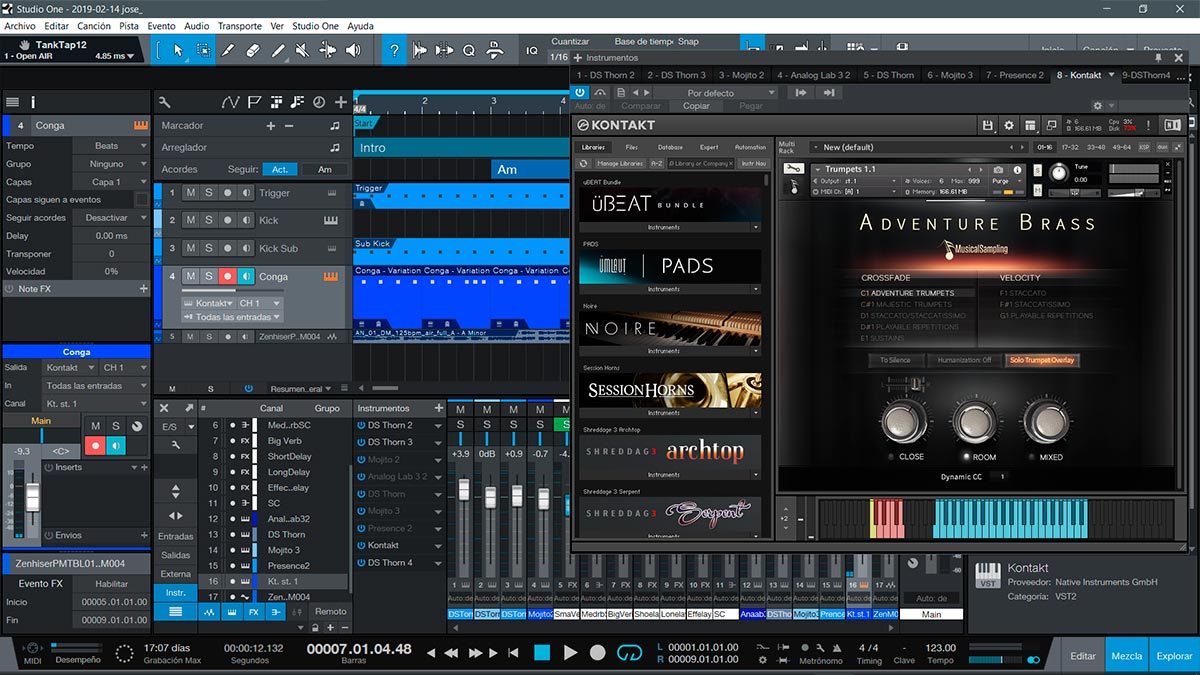Screen dimensions: 1200x675
Task: Open the Editar view
Action: 1083,656
